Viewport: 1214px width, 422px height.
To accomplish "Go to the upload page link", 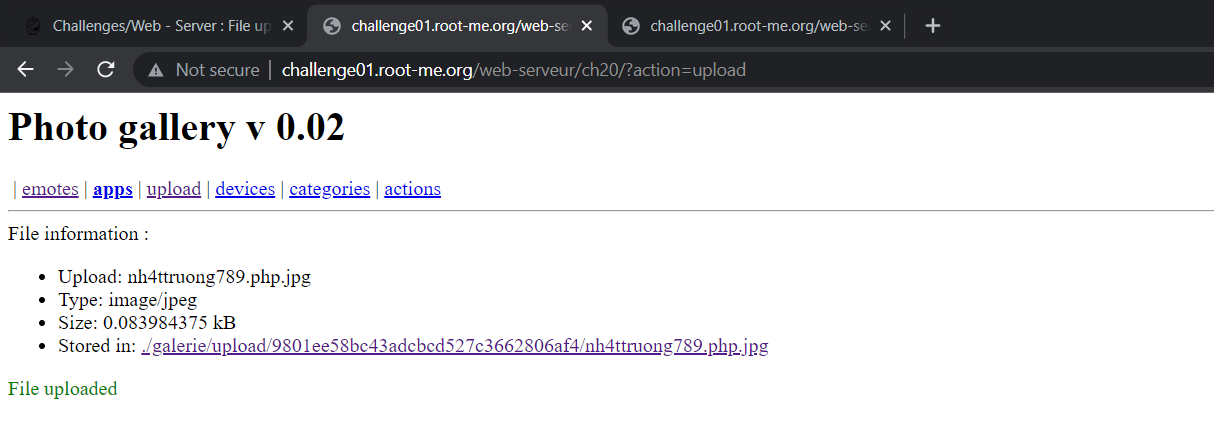I will (174, 189).
